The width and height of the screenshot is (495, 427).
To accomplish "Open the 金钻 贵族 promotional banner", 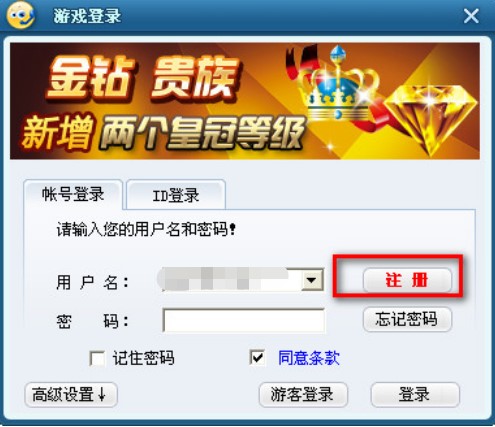I will click(x=245, y=101).
